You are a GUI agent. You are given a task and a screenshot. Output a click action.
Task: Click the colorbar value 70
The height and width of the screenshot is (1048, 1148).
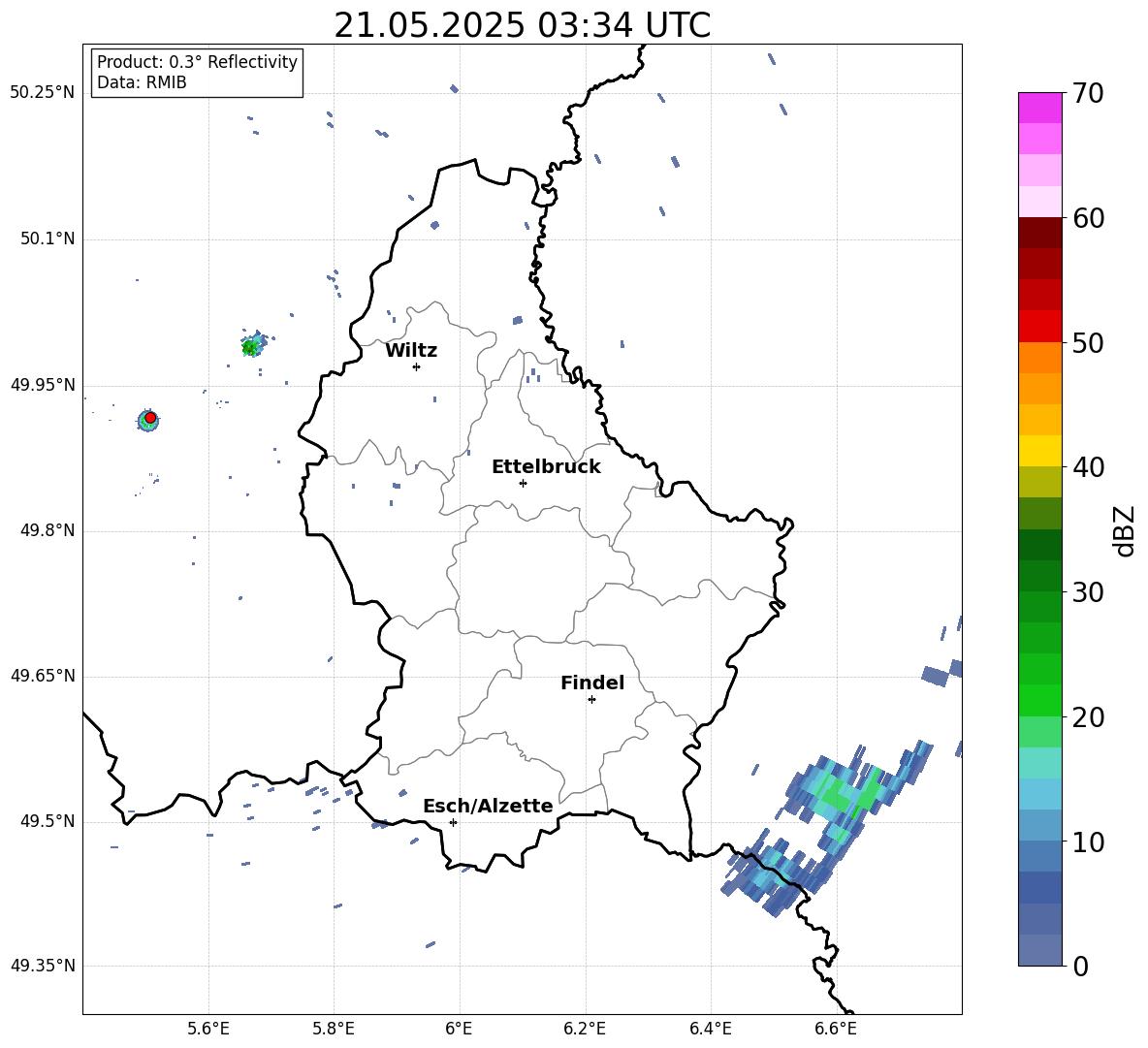(x=1088, y=94)
